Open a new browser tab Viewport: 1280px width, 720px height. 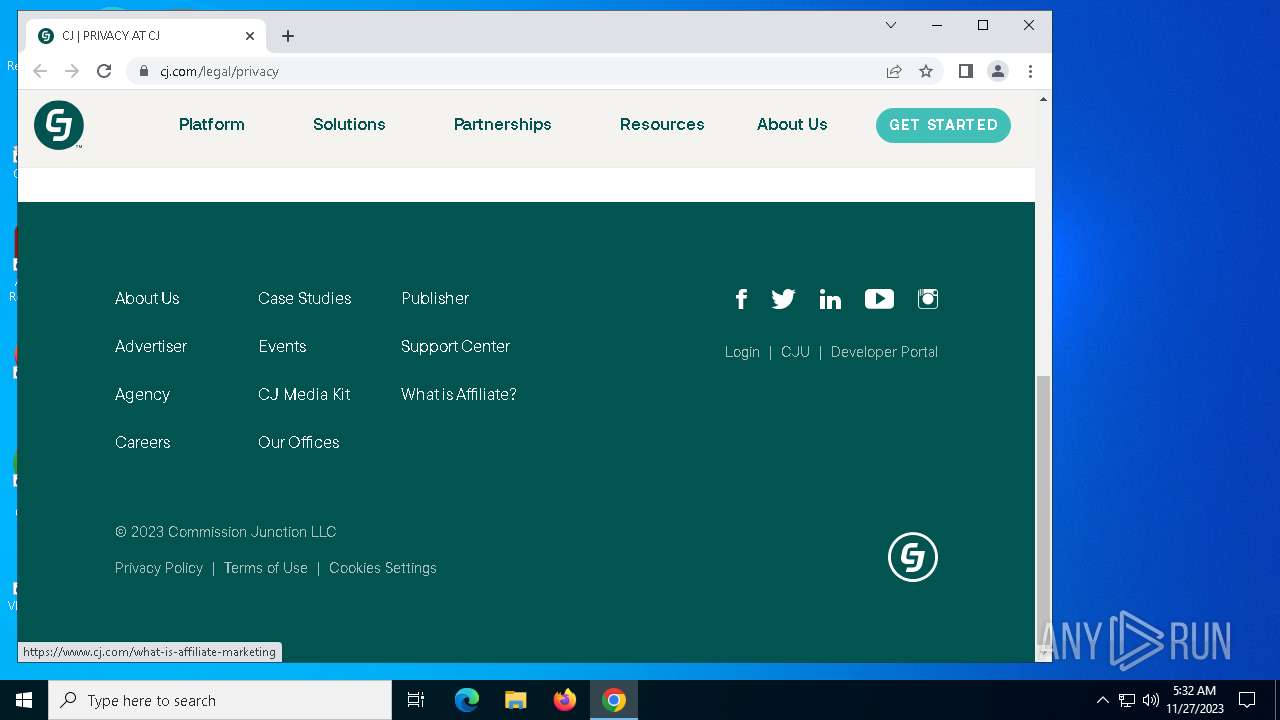point(288,36)
